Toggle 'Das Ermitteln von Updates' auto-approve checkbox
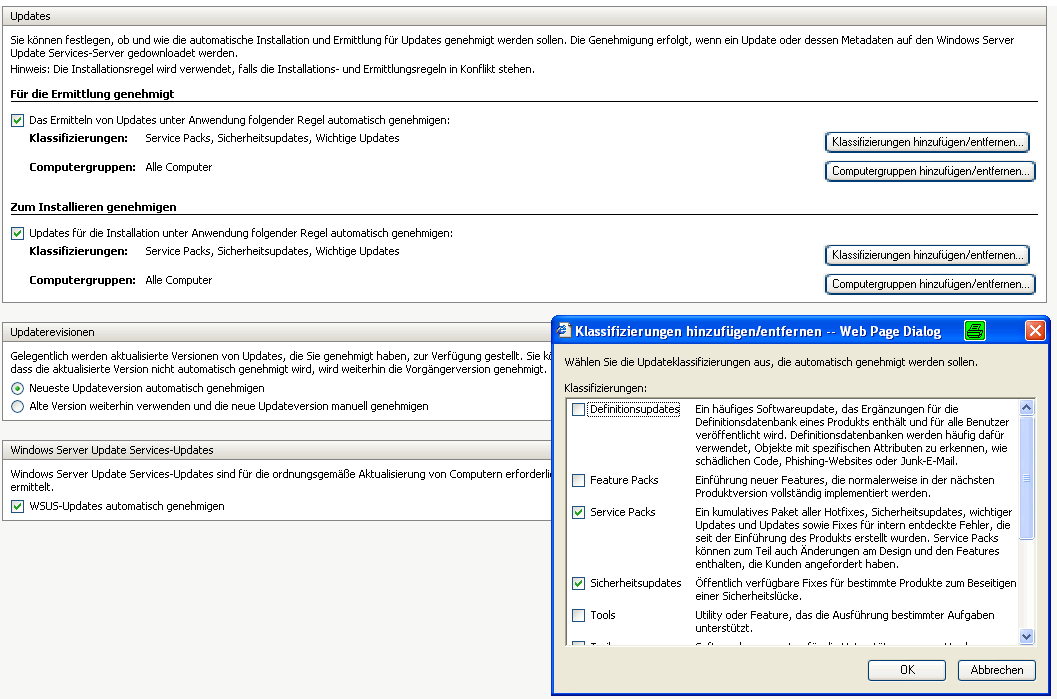 point(18,121)
